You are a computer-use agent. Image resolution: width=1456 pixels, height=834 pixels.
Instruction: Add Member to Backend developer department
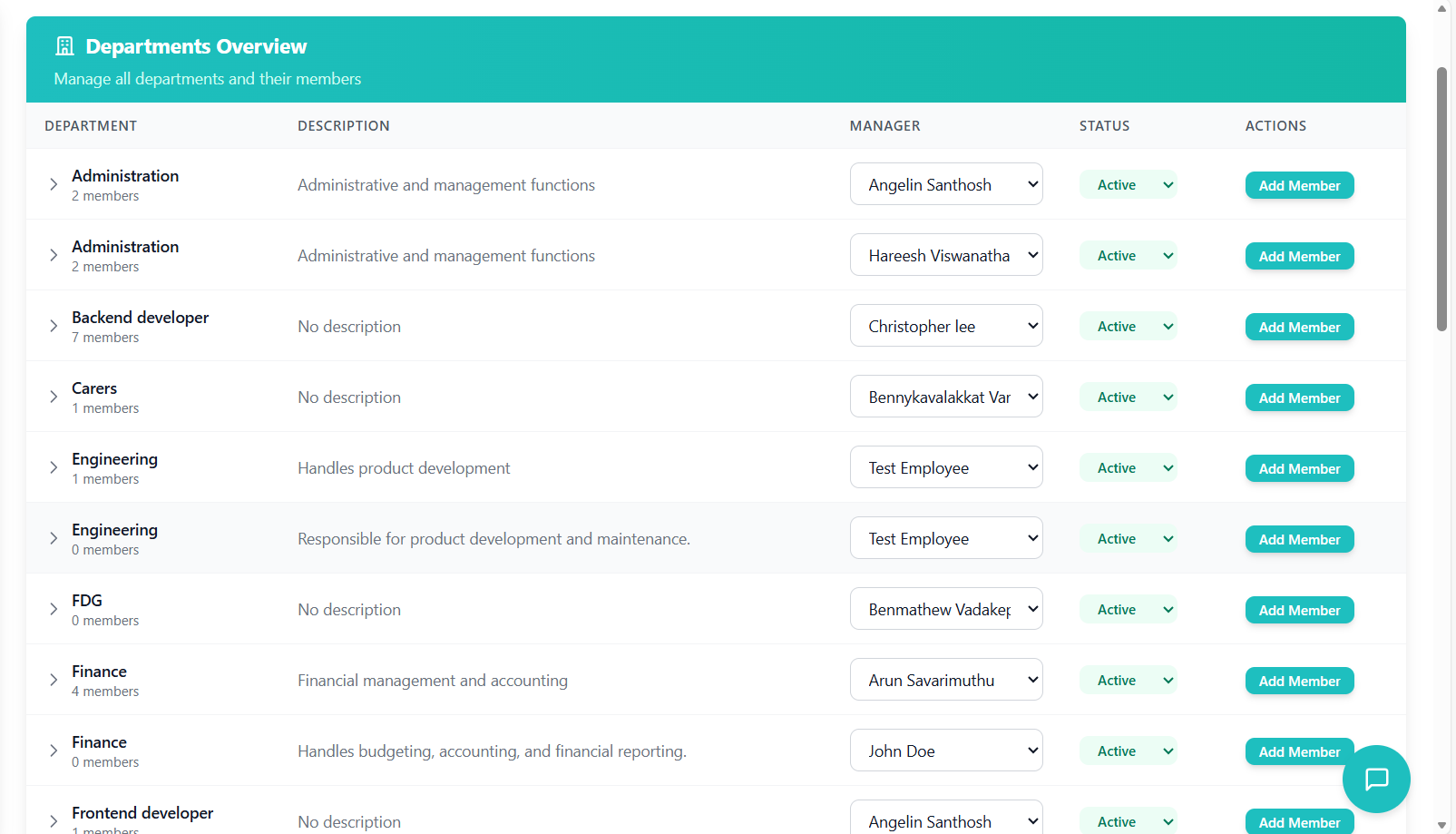[x=1299, y=327]
